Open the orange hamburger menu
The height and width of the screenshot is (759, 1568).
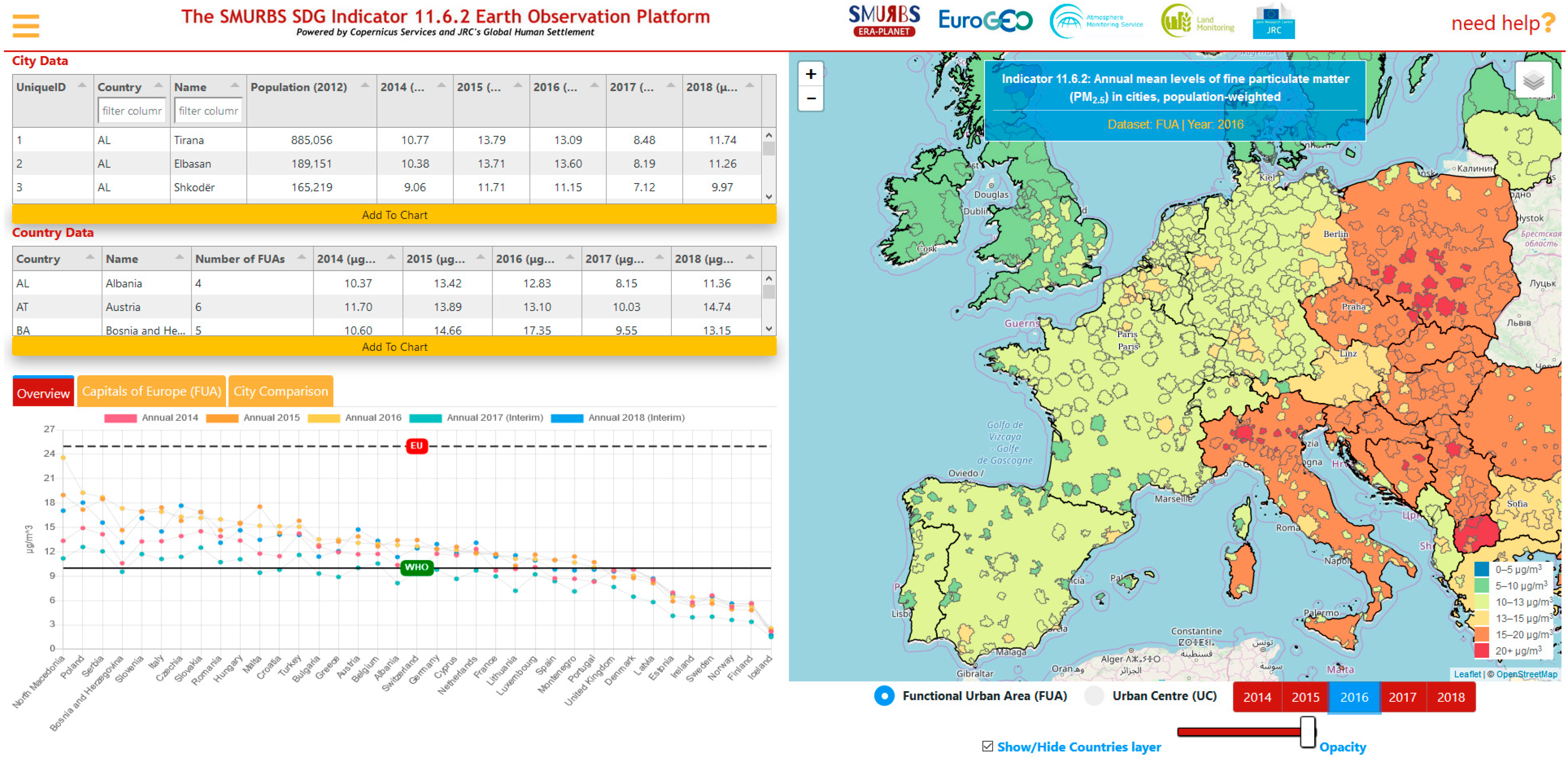(26, 26)
